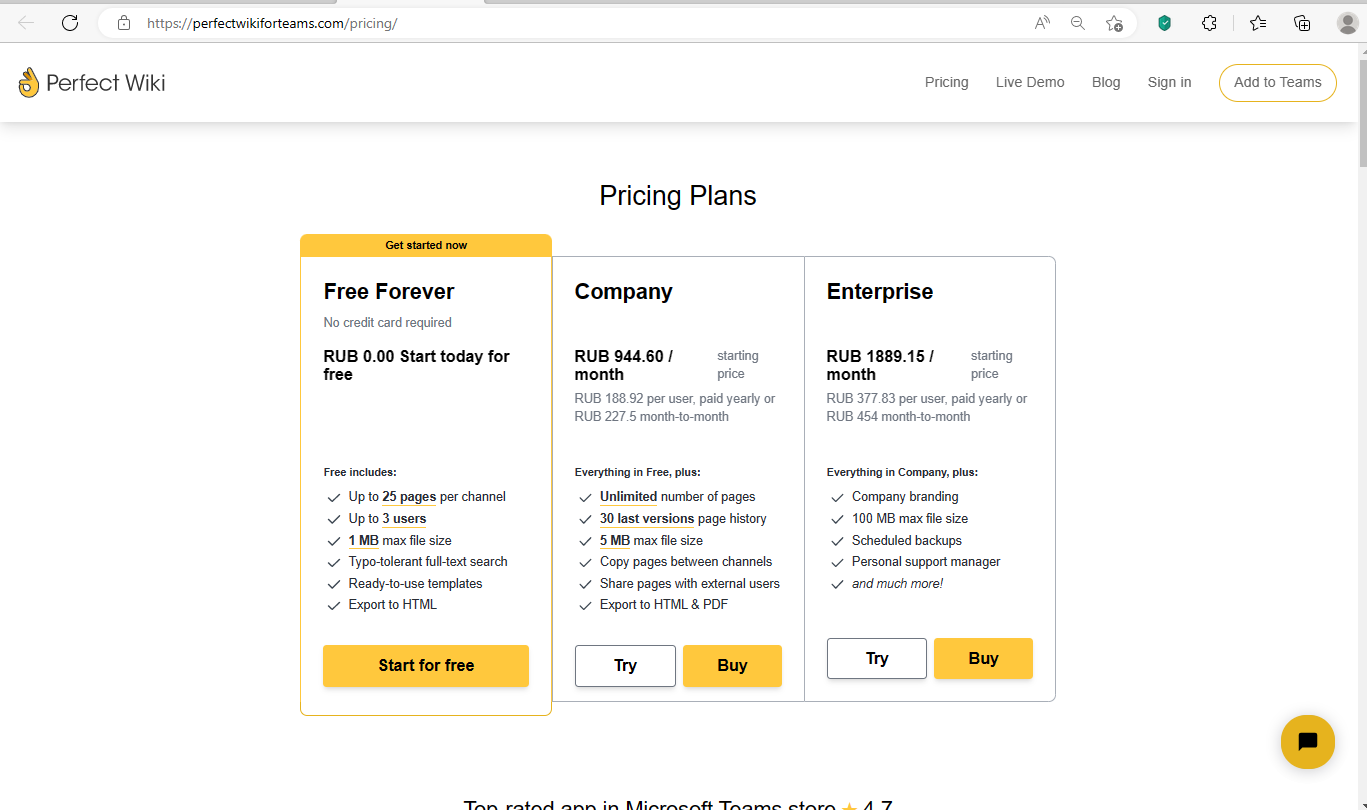Open the Blog navigation link
The height and width of the screenshot is (810, 1367).
[x=1106, y=83]
